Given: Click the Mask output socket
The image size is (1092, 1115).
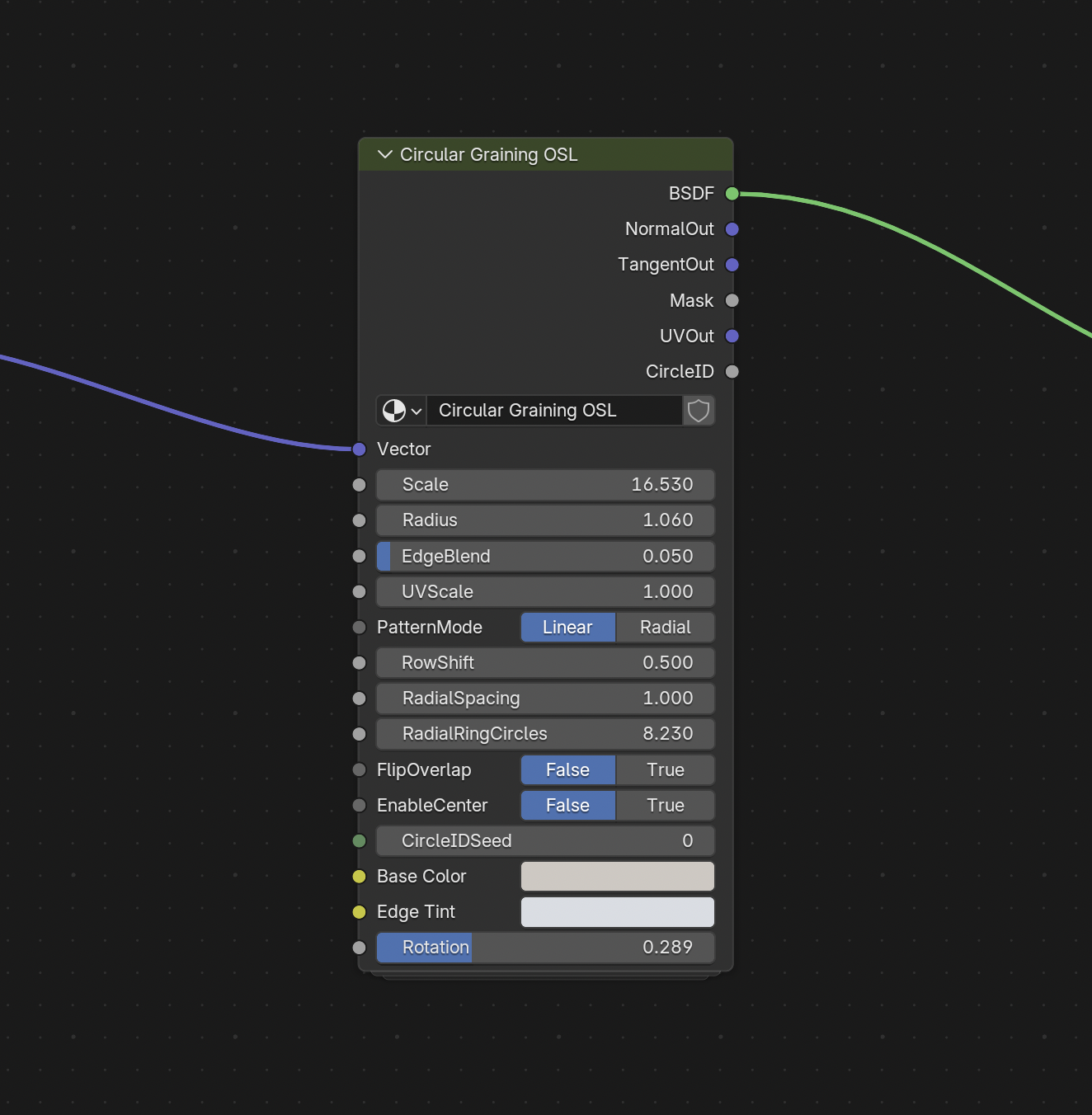Looking at the screenshot, I should (x=732, y=300).
